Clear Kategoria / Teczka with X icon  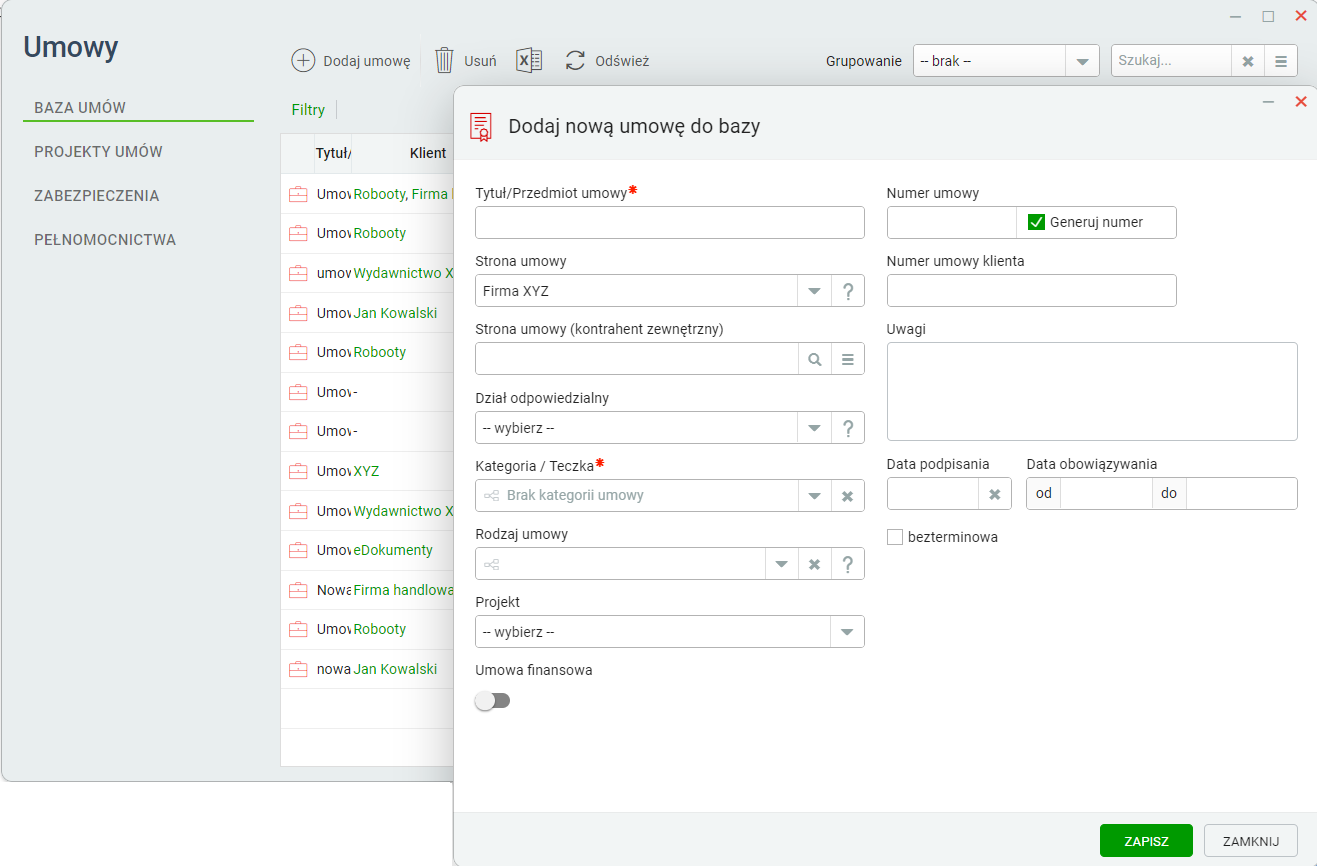(x=848, y=496)
